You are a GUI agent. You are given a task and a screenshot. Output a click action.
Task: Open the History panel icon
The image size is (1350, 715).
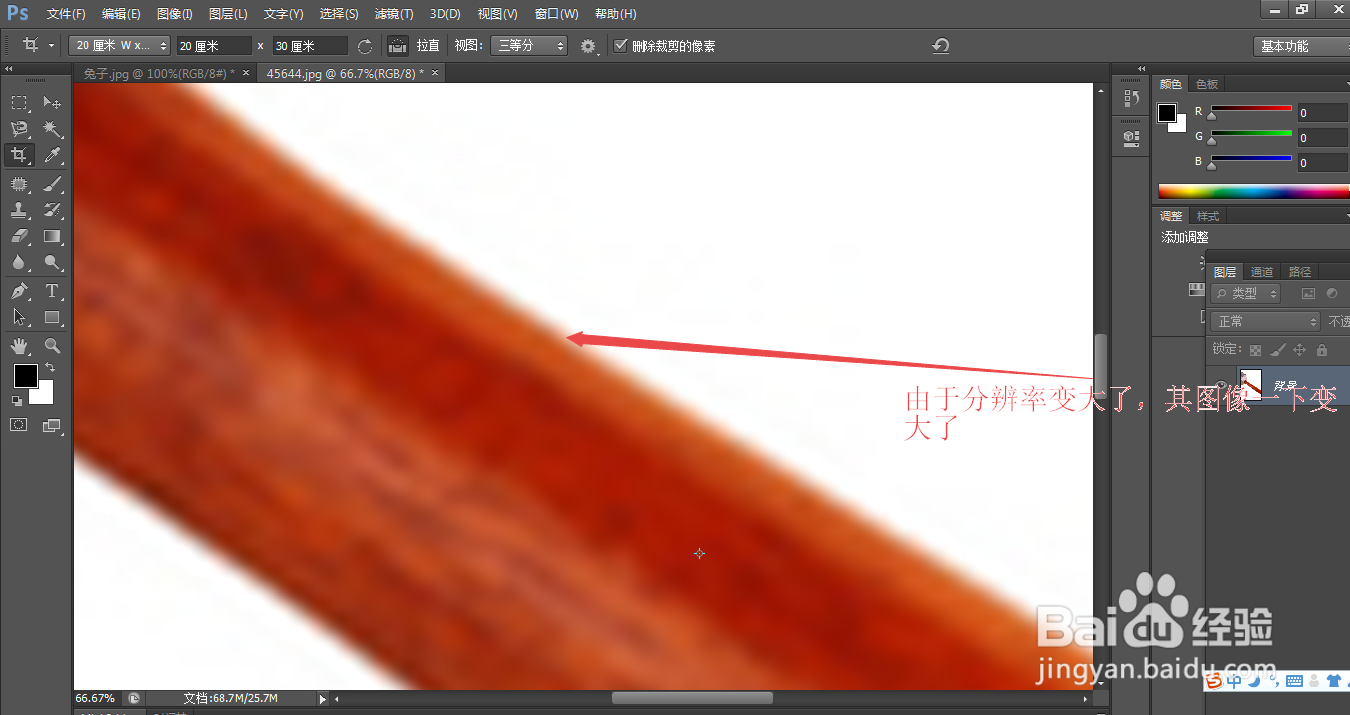pyautogui.click(x=1132, y=98)
